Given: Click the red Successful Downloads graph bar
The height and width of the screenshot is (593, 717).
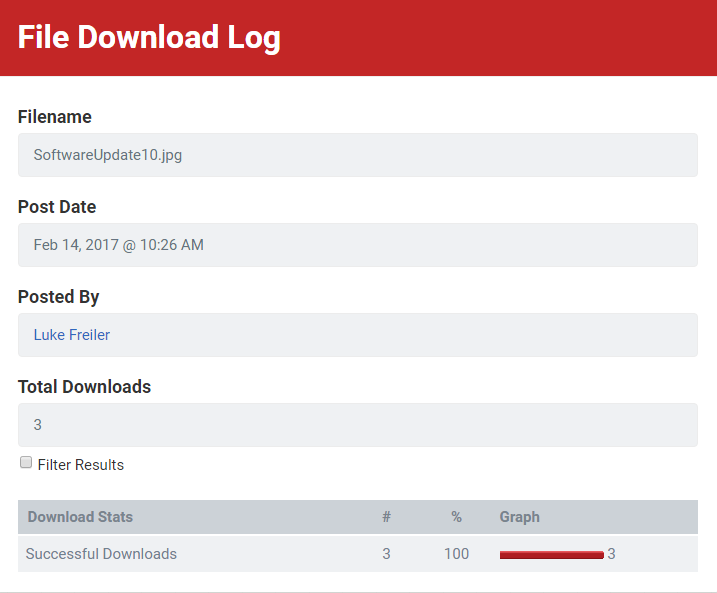Looking at the screenshot, I should (x=551, y=555).
